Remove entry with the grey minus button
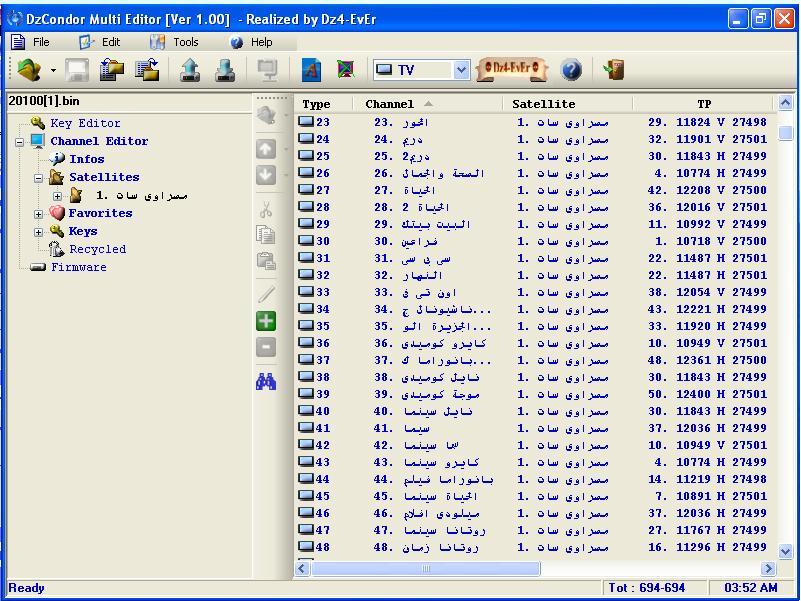Viewport: 801px width, 601px height. 266,348
